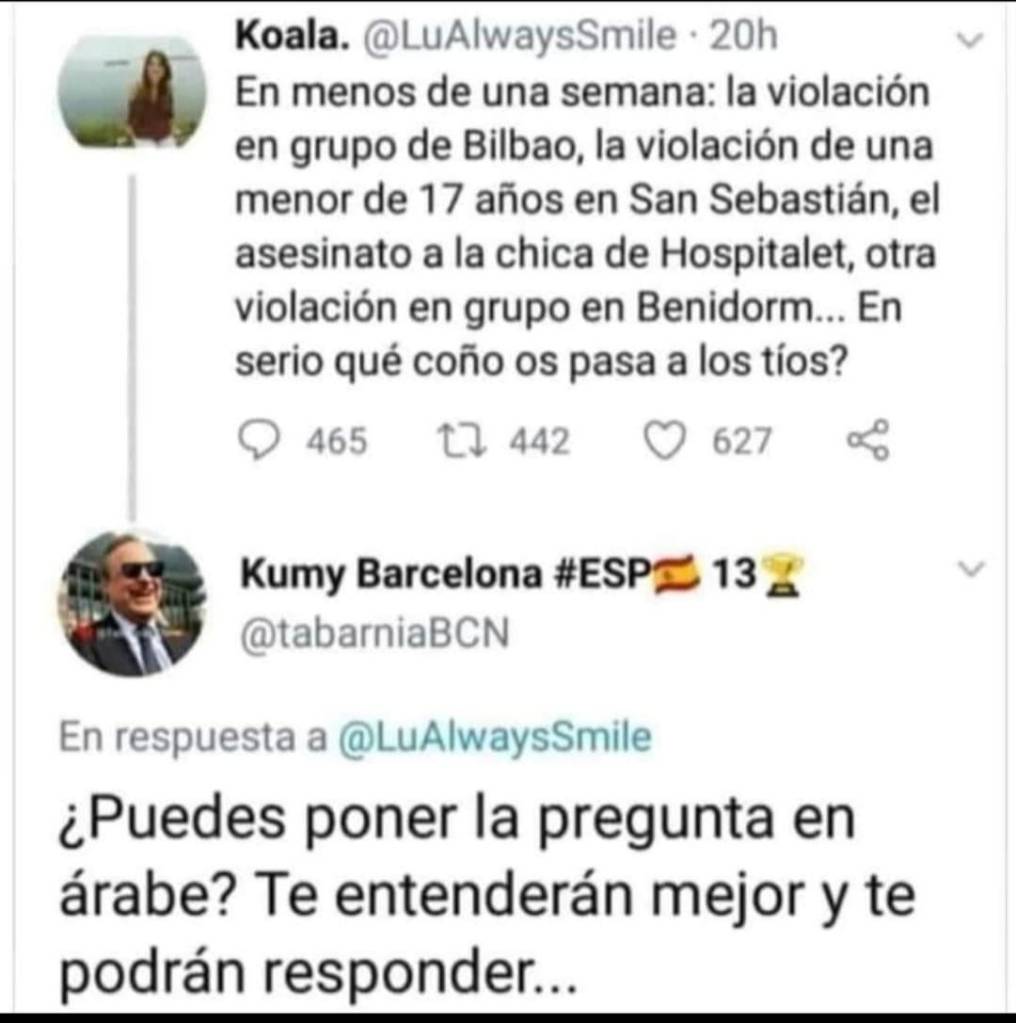Open Koala's tweet text about Bilbao
The image size is (1016, 1023).
pos(587,226)
